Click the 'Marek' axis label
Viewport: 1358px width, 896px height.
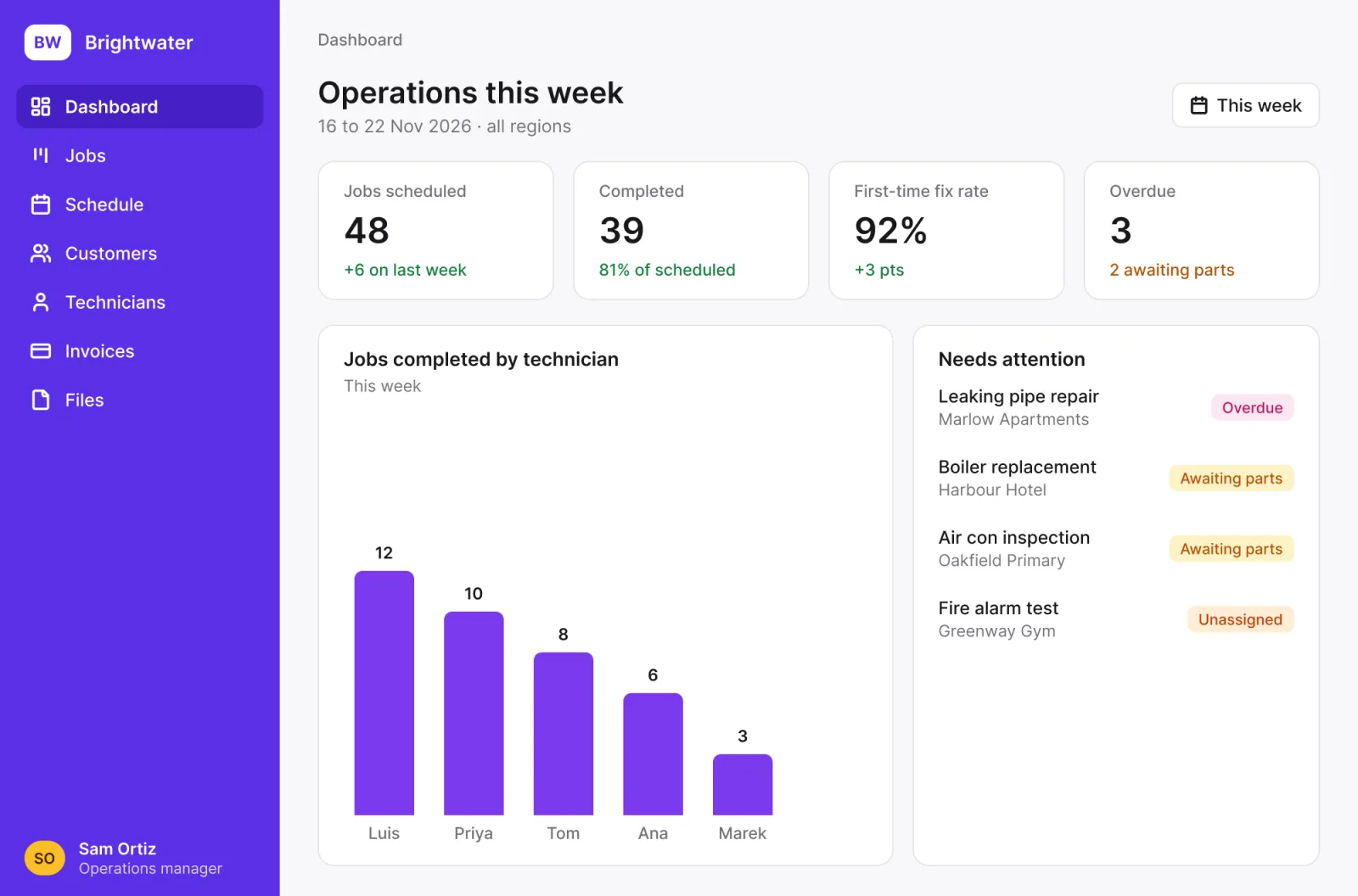(x=743, y=833)
